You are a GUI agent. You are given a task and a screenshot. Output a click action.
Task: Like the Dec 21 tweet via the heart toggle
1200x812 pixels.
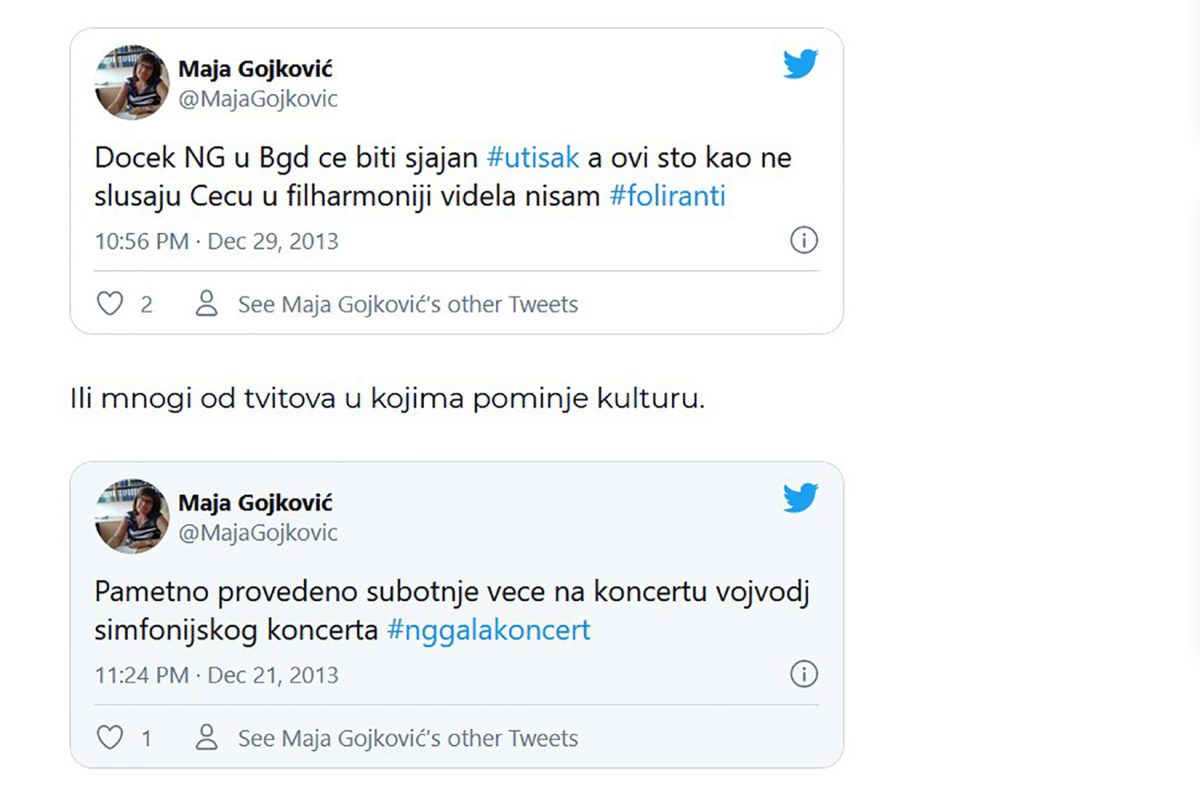click(x=109, y=737)
